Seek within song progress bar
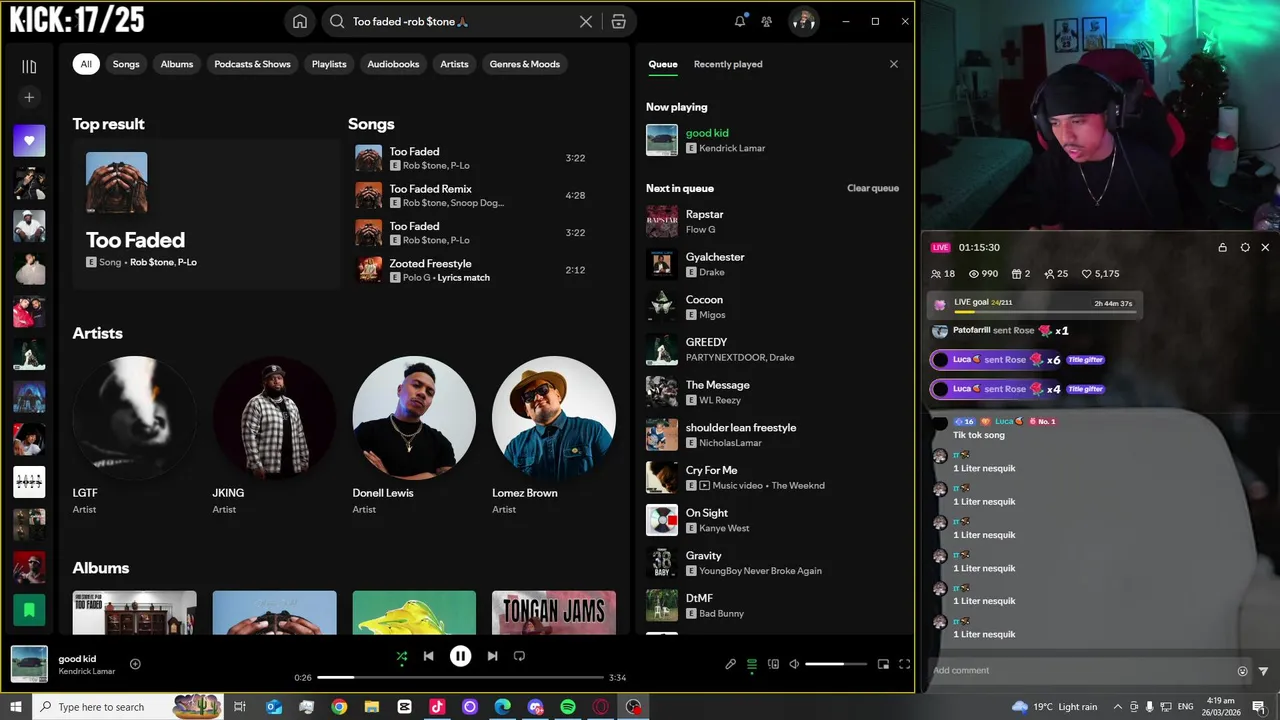1280x720 pixels. (460, 678)
